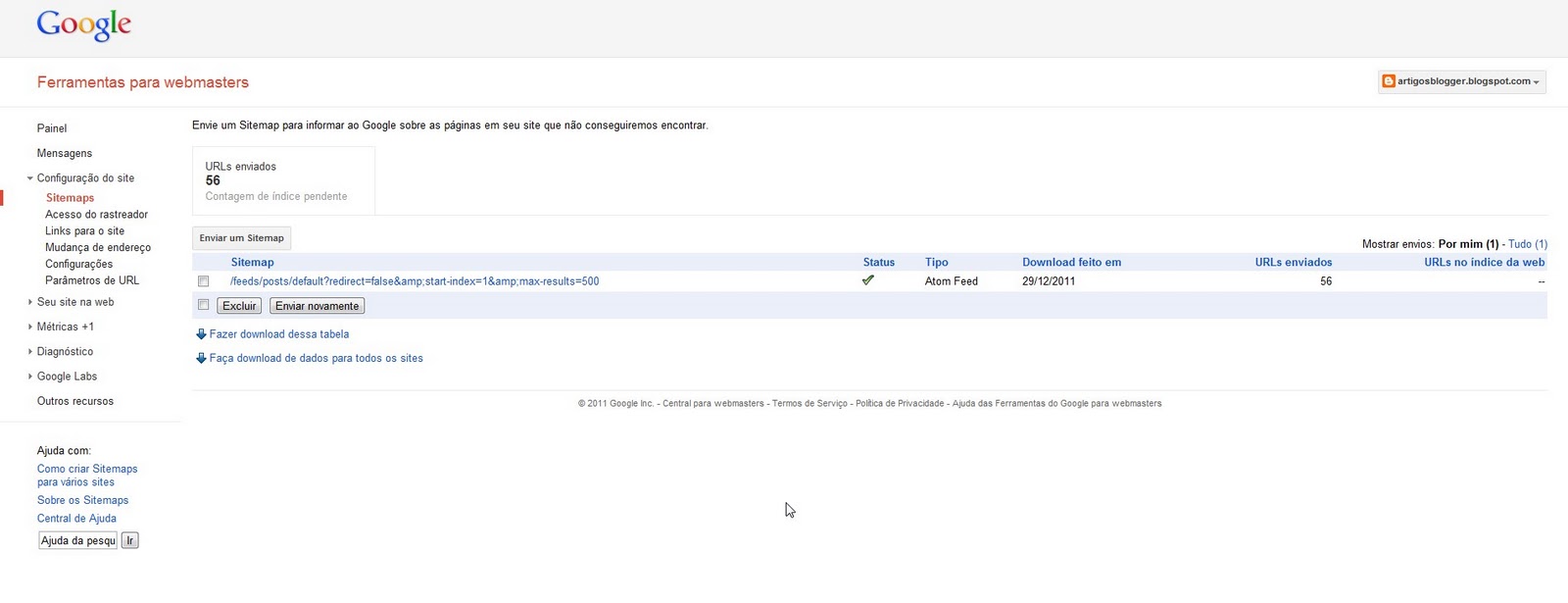Click the Excluir button
The height and width of the screenshot is (603, 1568).
239,306
